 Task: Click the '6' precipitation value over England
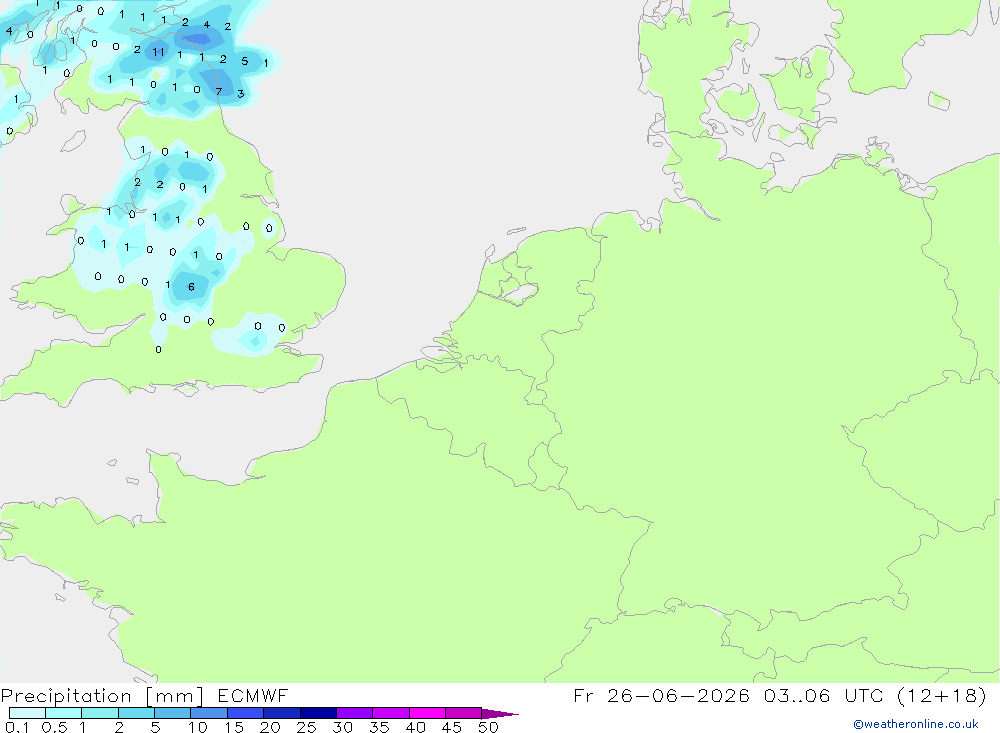coord(191,287)
